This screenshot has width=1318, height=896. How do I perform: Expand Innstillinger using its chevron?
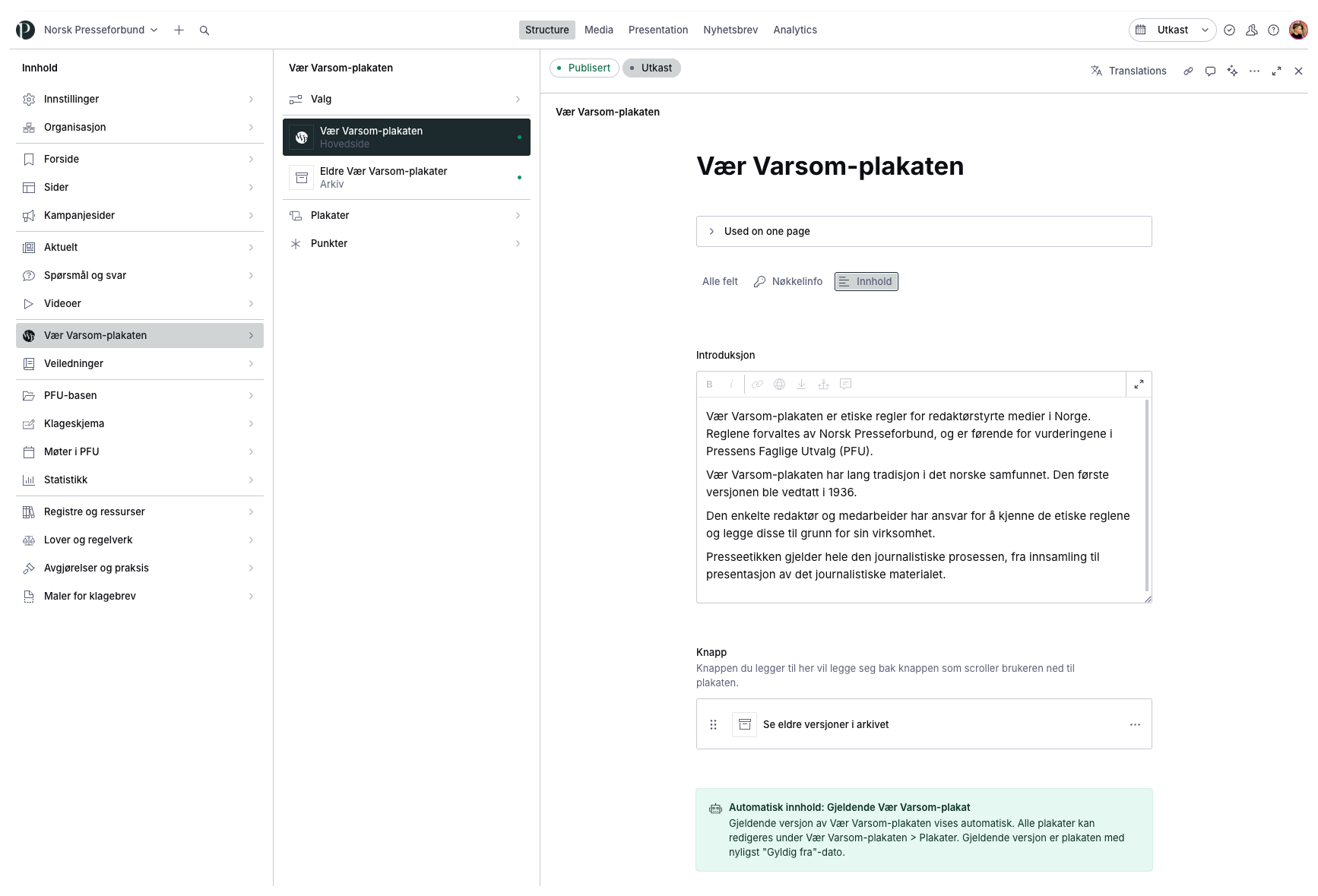point(251,100)
